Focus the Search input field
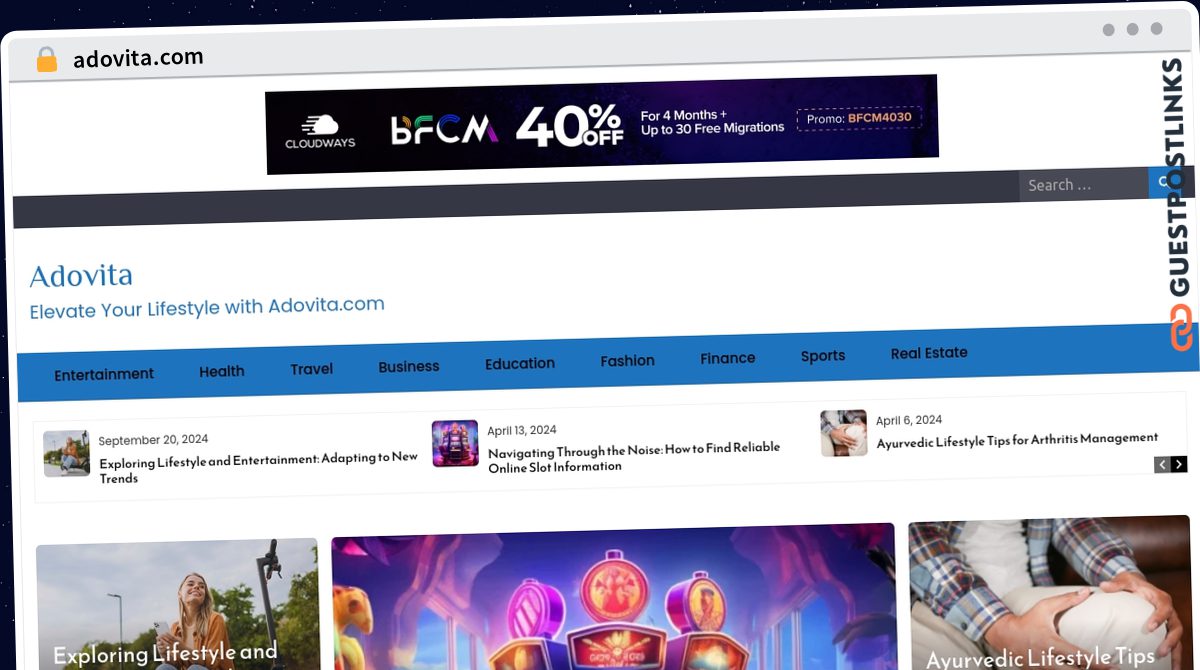 point(1083,184)
